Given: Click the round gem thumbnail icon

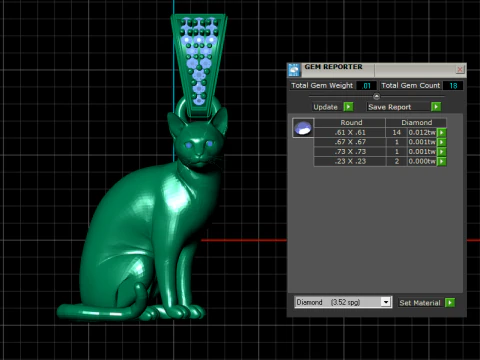Looking at the screenshot, I should coord(303,128).
